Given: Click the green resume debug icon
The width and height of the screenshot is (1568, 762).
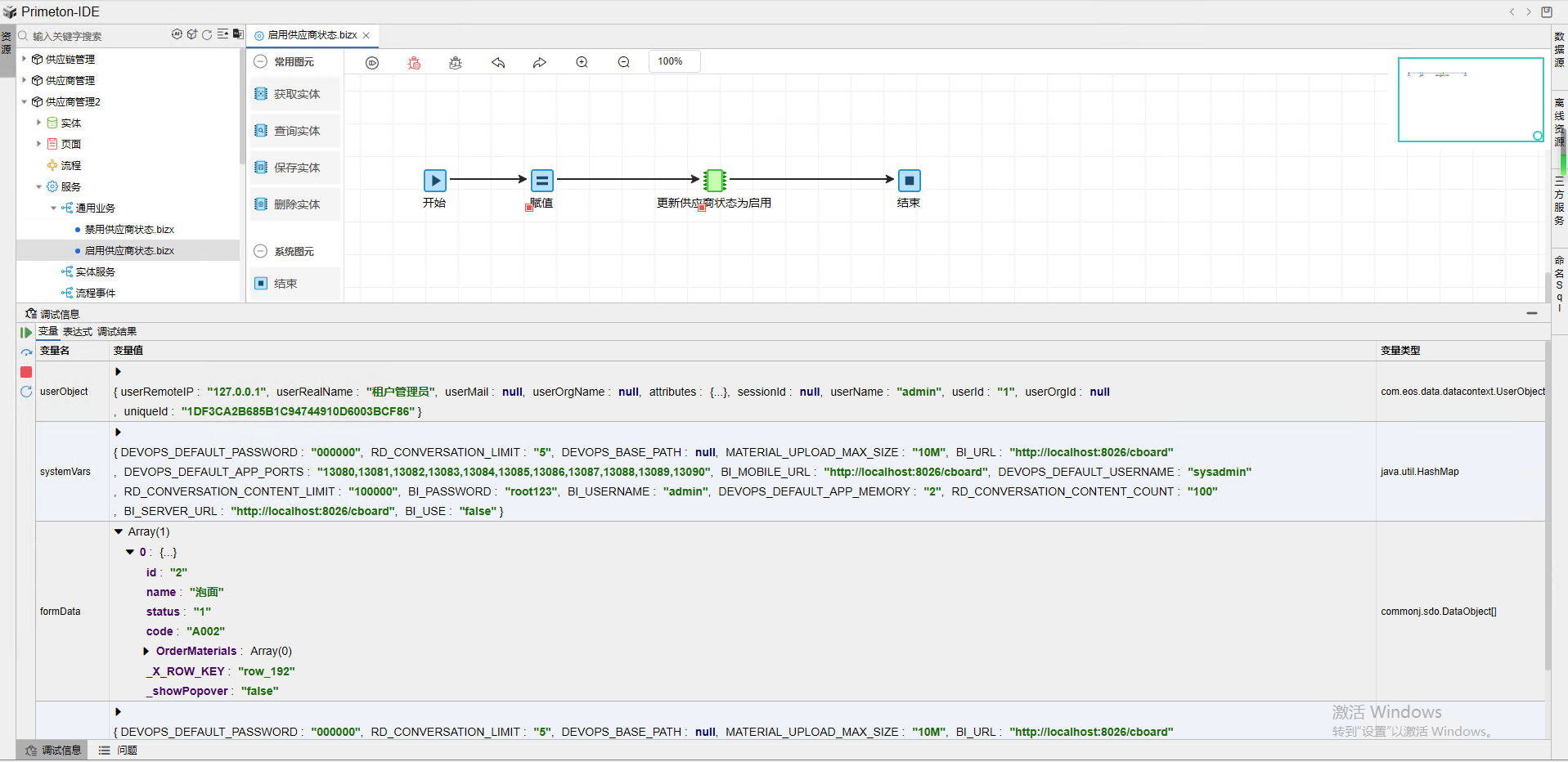Looking at the screenshot, I should coord(26,333).
